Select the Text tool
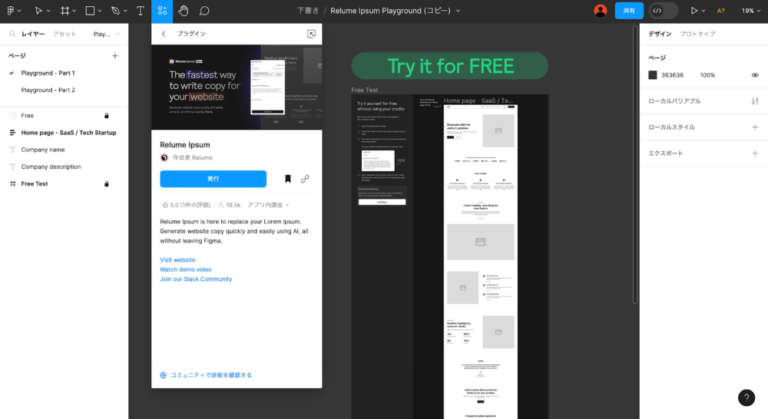The image size is (768, 419). coord(139,10)
